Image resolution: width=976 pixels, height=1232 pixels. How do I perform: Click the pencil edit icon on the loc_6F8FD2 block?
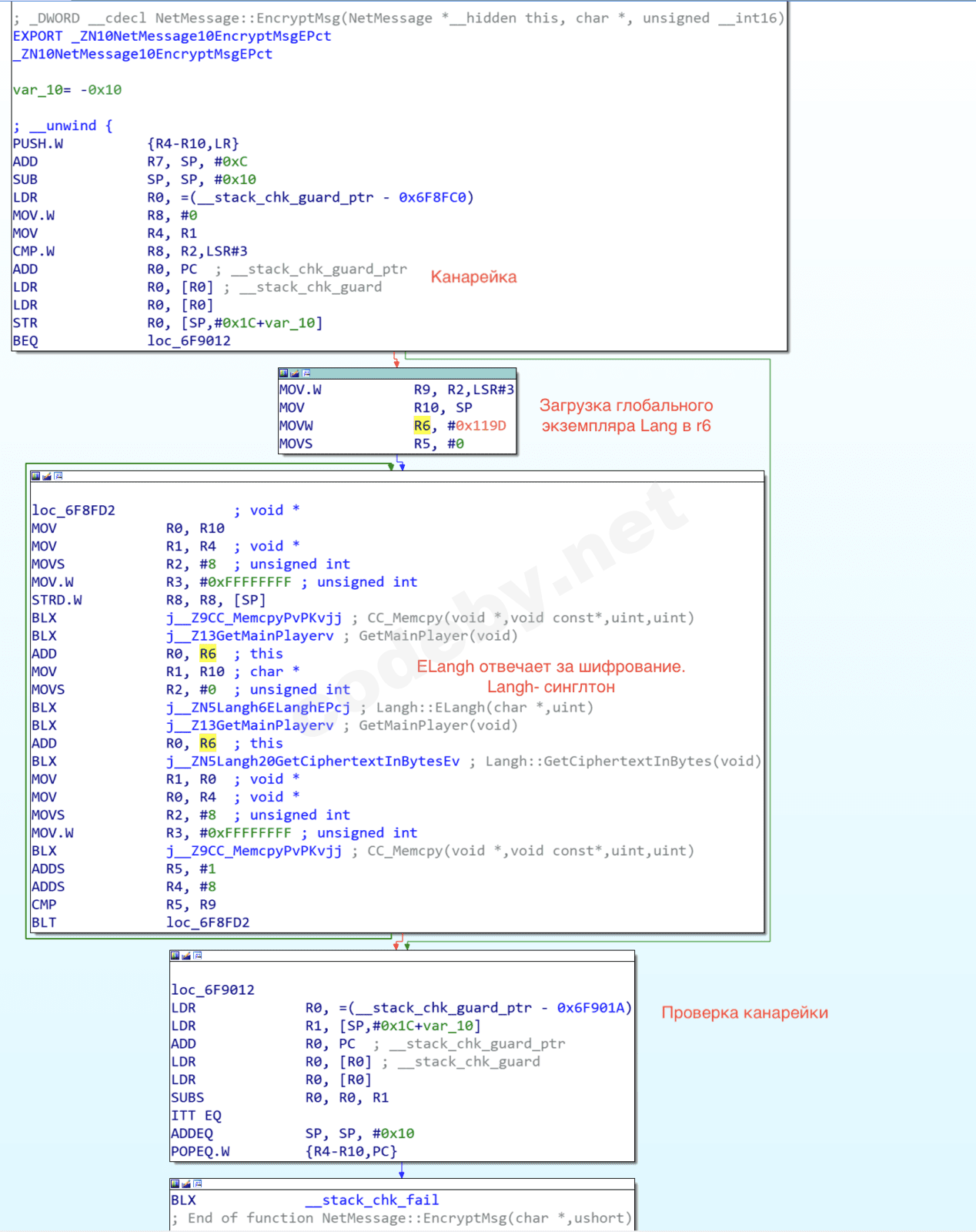click(47, 477)
